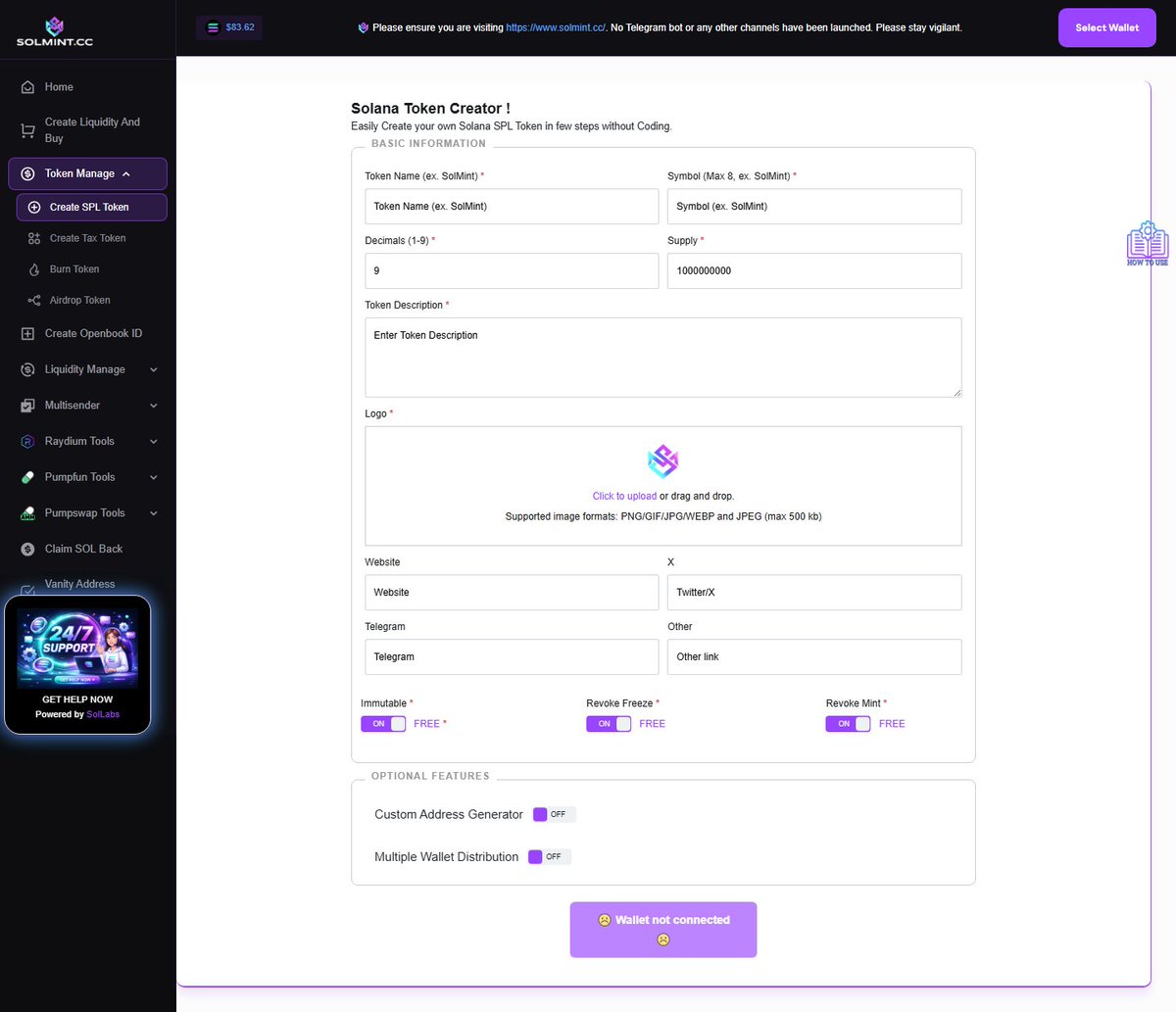Click the Token Manage dollar icon

27,173
